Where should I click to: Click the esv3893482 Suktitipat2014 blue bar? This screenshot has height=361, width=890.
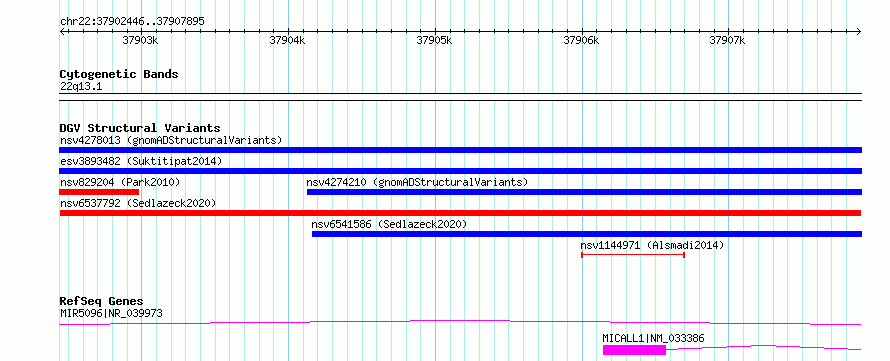460,171
